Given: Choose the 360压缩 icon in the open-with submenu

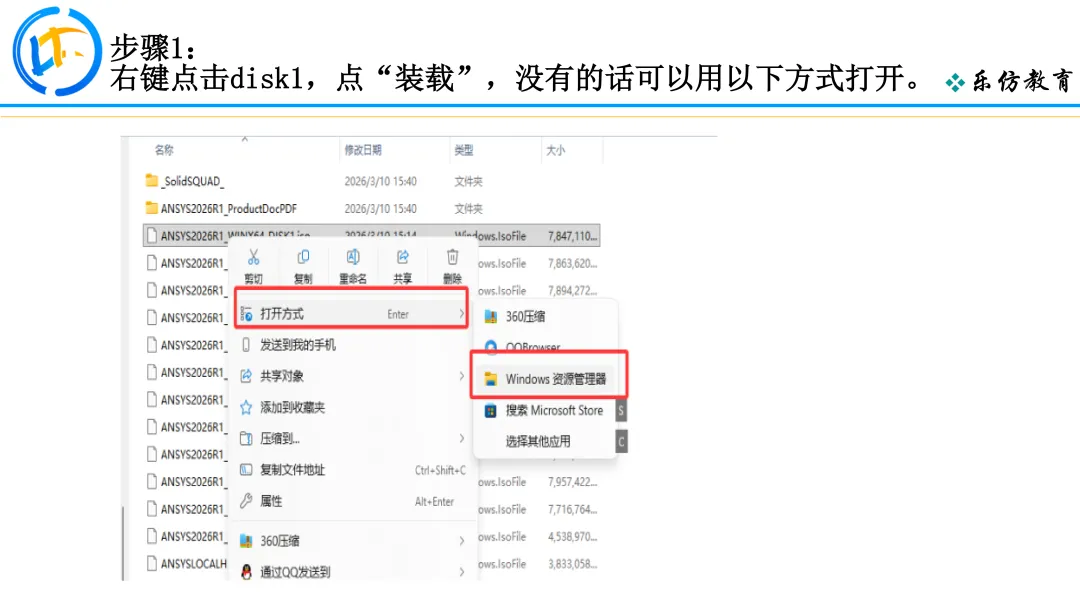Looking at the screenshot, I should point(490,317).
